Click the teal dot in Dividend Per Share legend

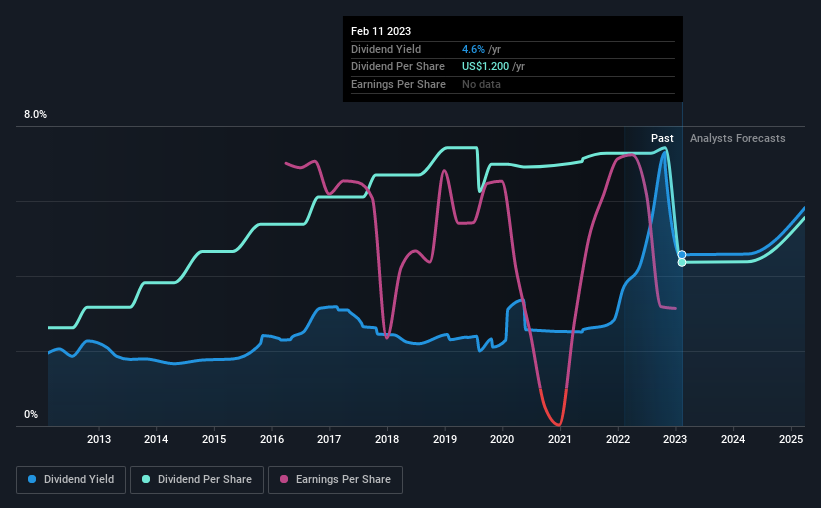coord(146,479)
